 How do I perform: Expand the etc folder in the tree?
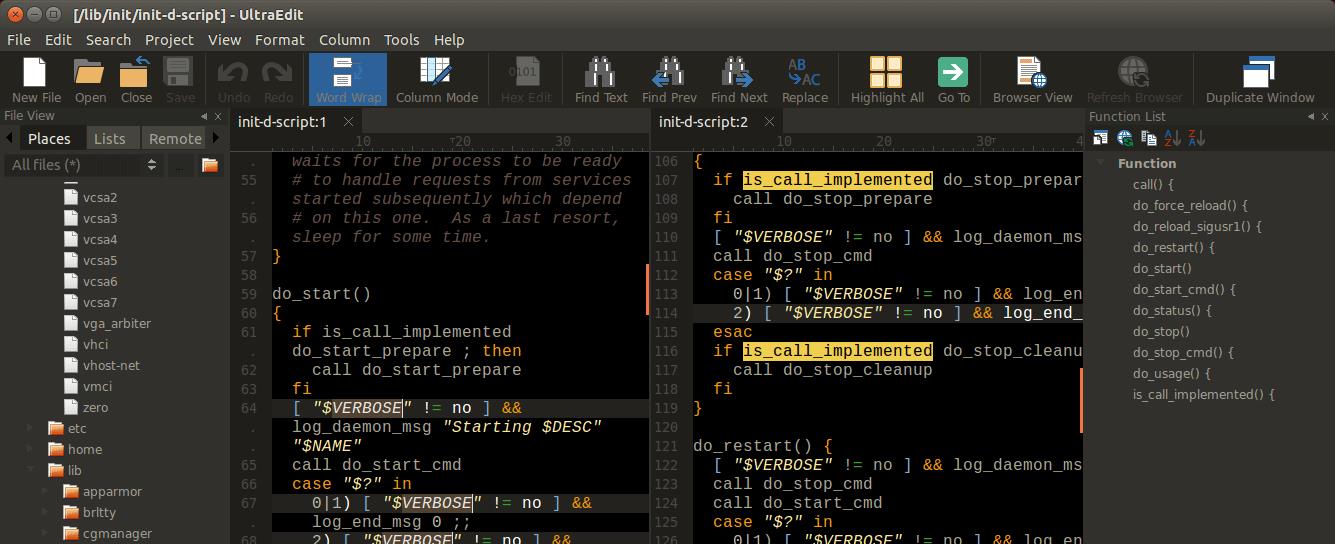[30, 428]
